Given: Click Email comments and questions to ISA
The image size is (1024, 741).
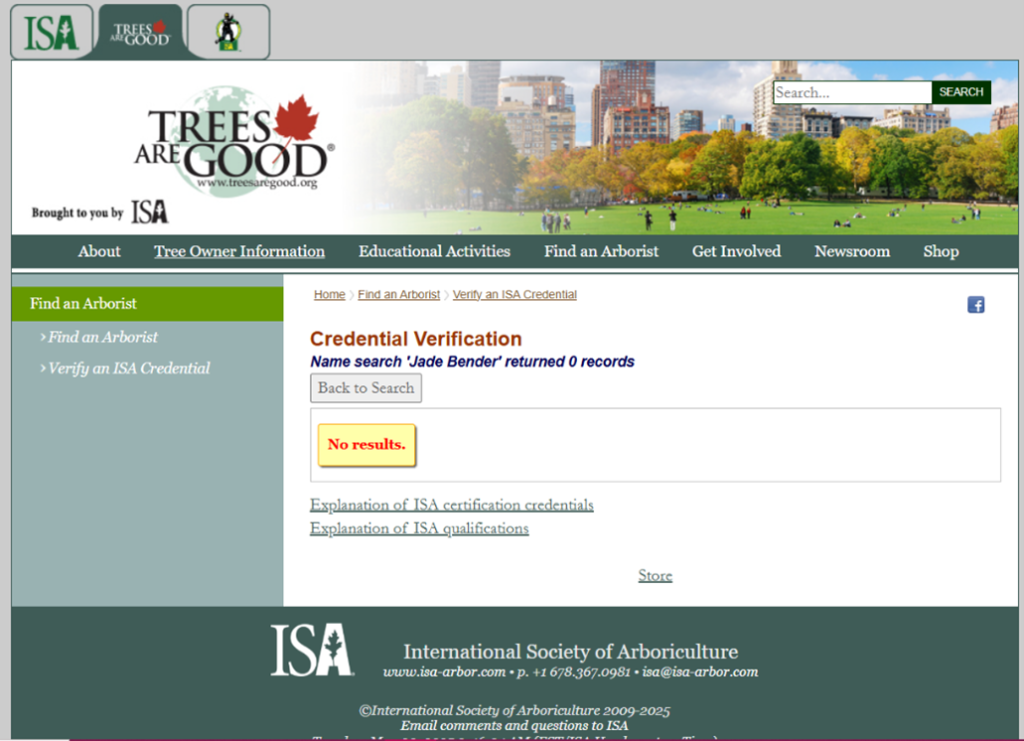Looking at the screenshot, I should (x=515, y=725).
